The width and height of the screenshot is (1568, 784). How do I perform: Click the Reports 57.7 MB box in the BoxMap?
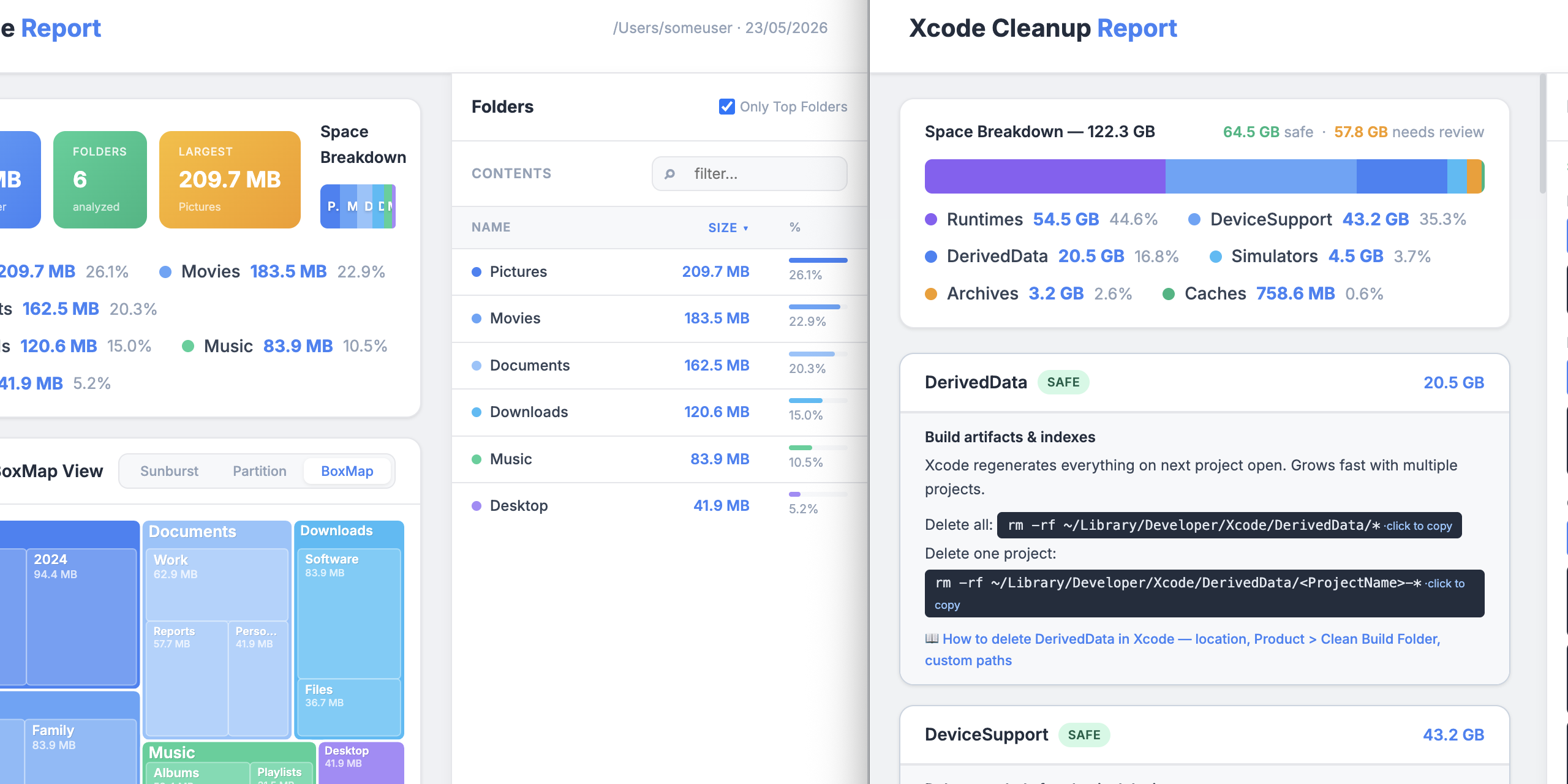(187, 679)
